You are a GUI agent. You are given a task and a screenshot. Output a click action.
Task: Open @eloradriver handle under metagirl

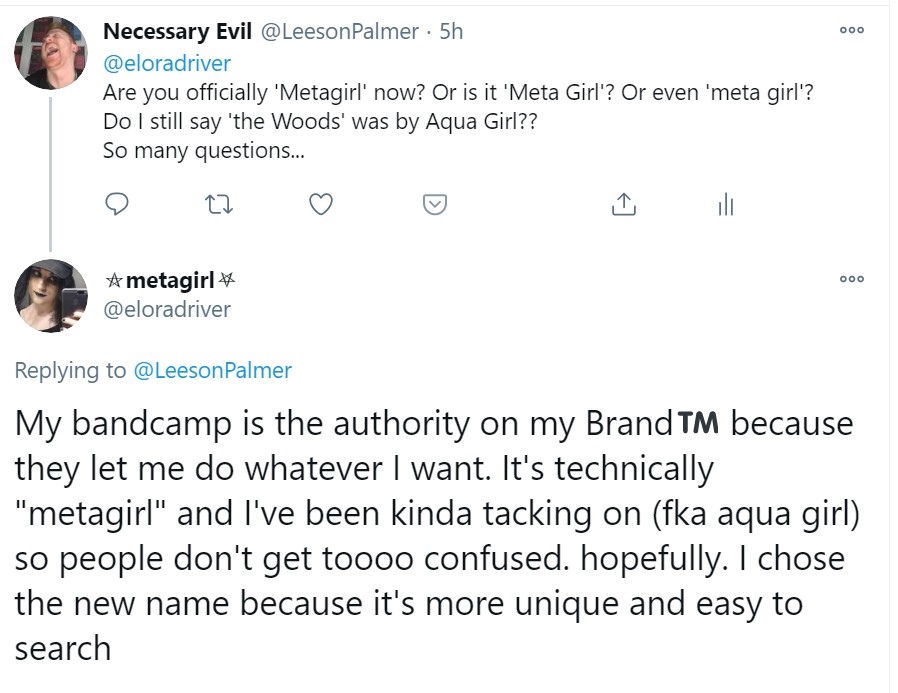pyautogui.click(x=167, y=309)
